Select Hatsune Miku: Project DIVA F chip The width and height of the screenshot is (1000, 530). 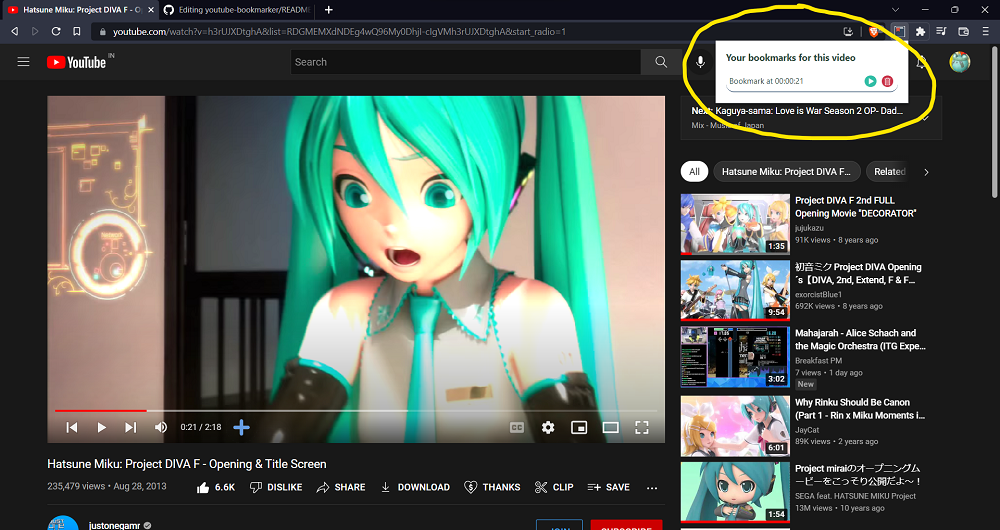(786, 172)
